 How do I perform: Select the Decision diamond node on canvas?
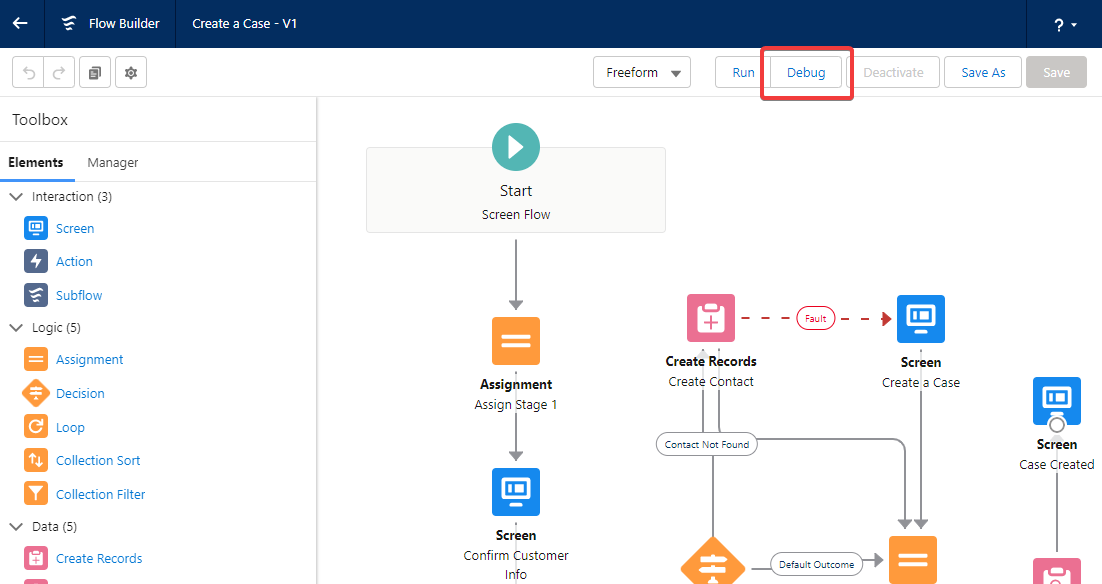(x=713, y=562)
